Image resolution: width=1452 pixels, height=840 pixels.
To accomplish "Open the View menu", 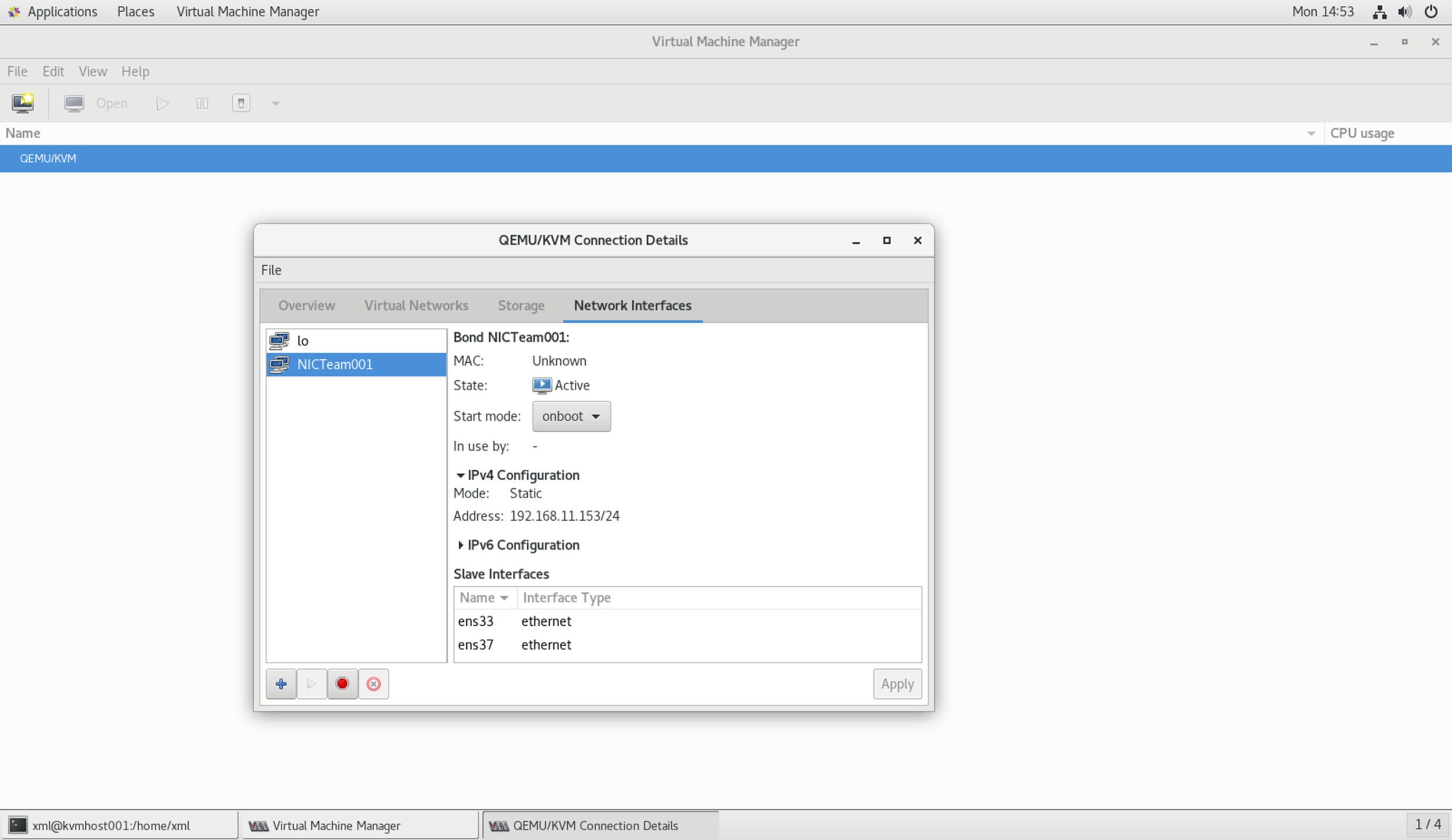I will [x=93, y=71].
